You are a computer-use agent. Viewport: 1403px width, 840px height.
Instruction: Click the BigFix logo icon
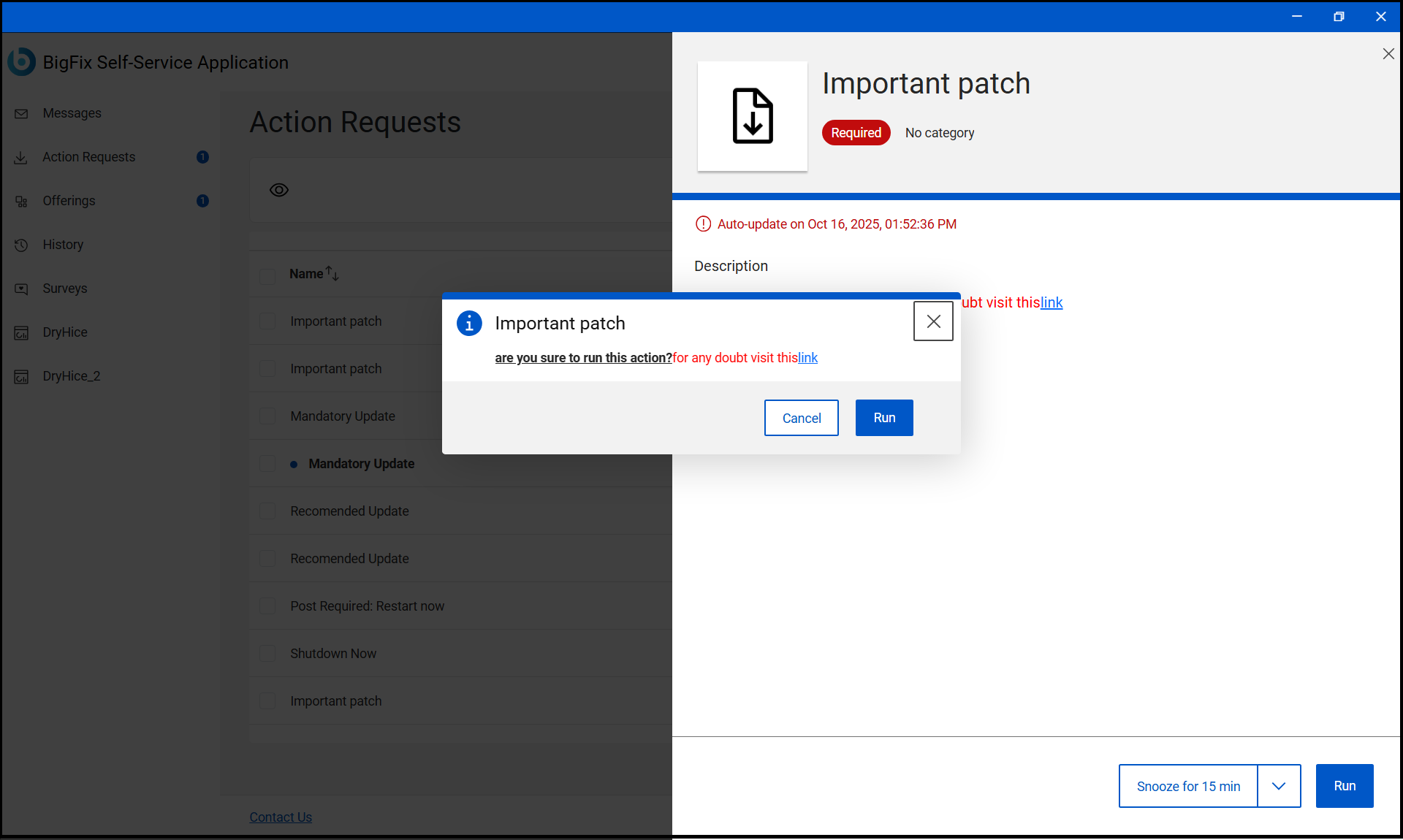click(x=21, y=62)
